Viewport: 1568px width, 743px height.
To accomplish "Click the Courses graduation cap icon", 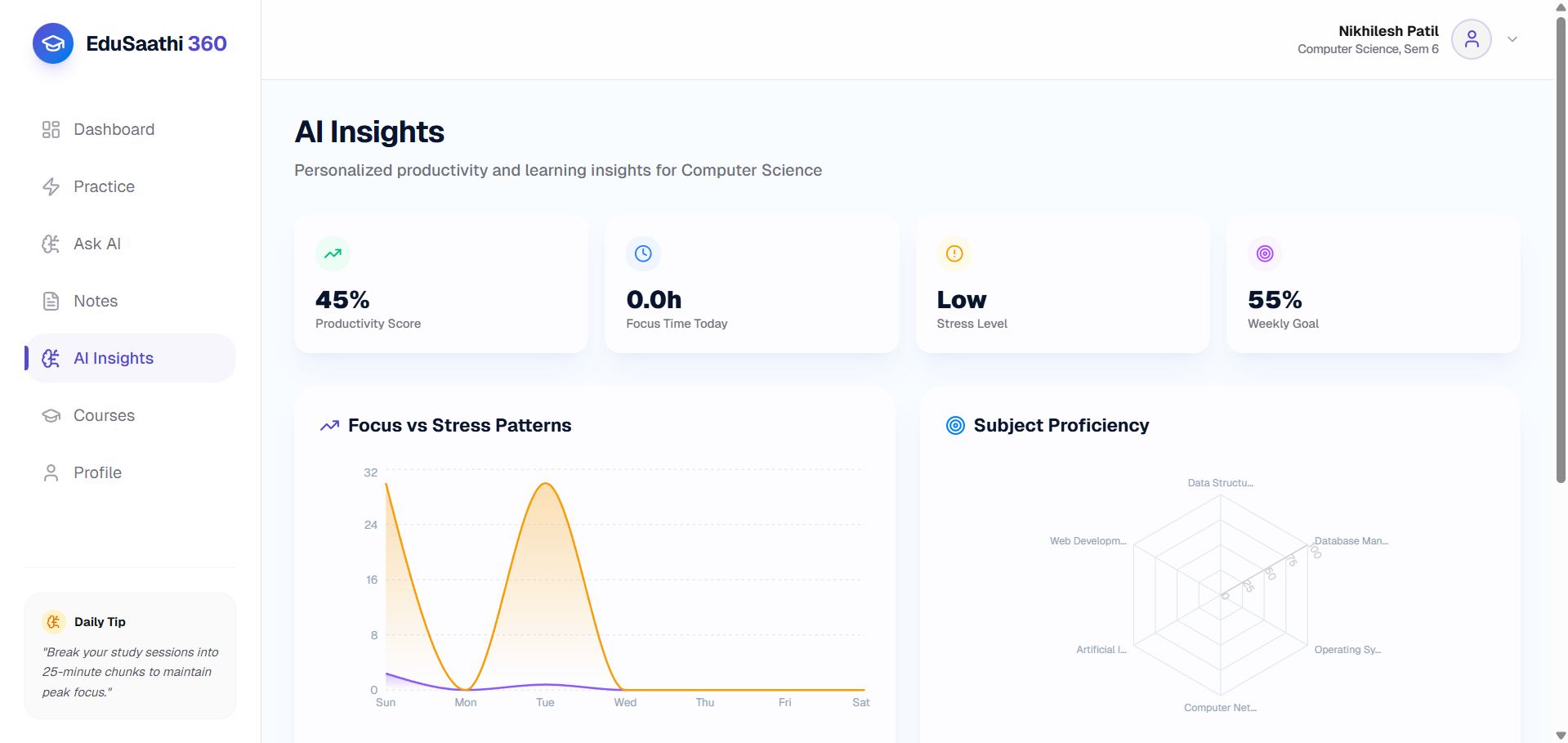I will coord(51,415).
